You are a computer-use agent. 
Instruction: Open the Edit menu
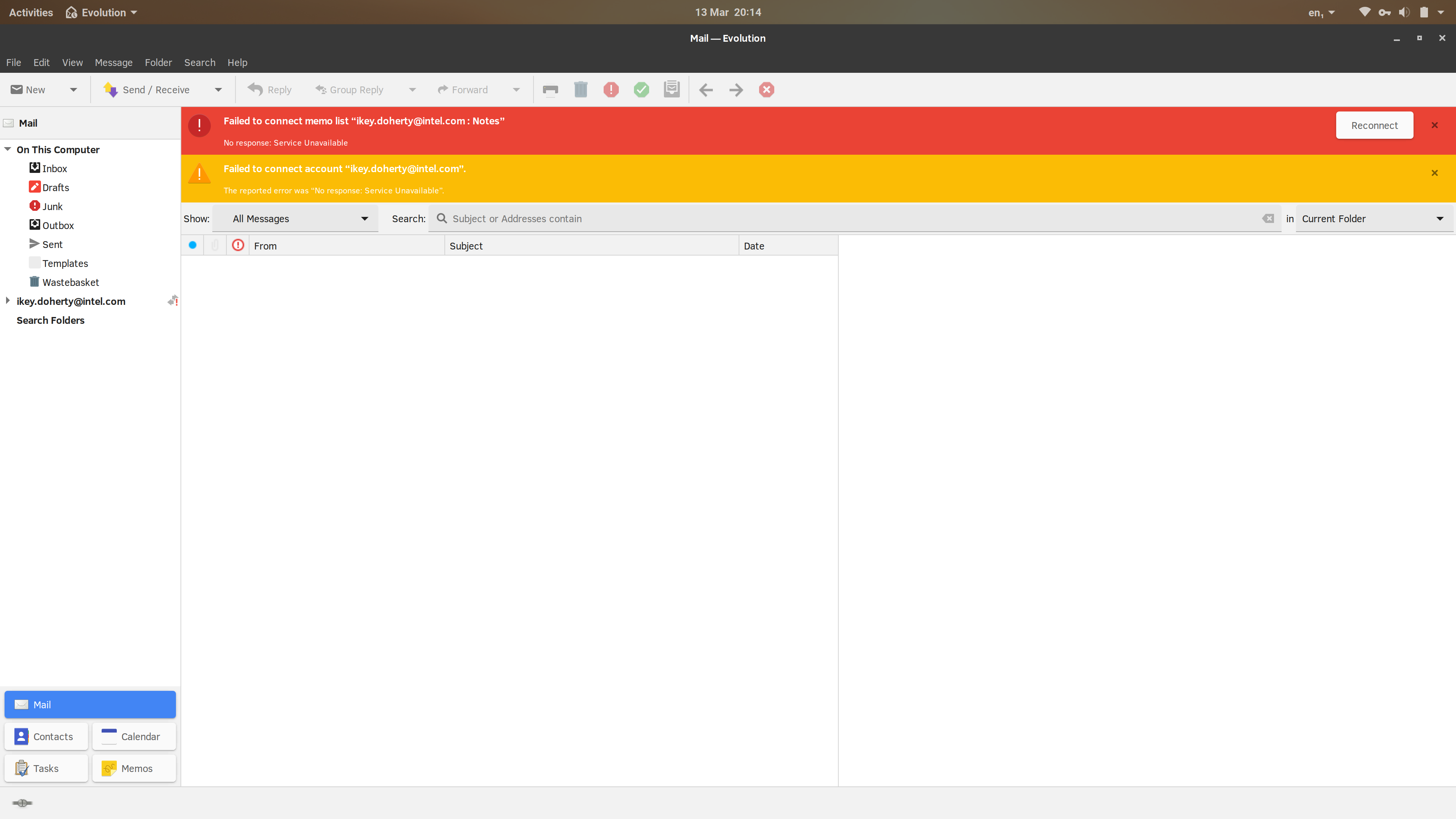coord(41,63)
